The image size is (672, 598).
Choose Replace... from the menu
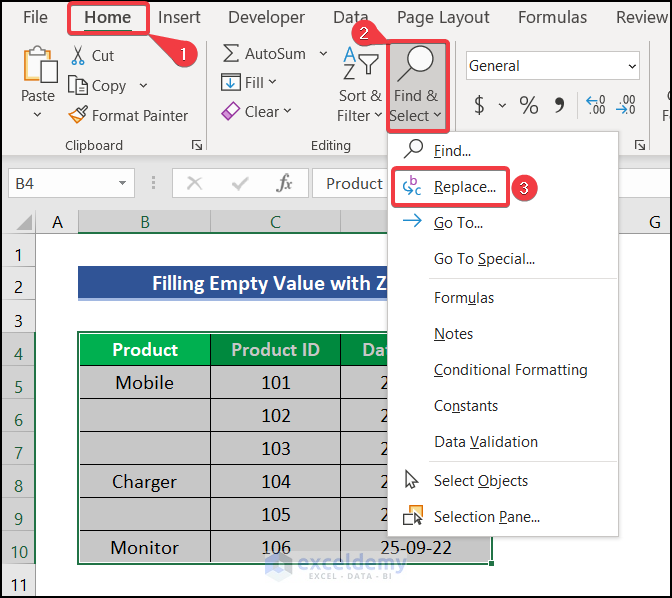coord(464,187)
